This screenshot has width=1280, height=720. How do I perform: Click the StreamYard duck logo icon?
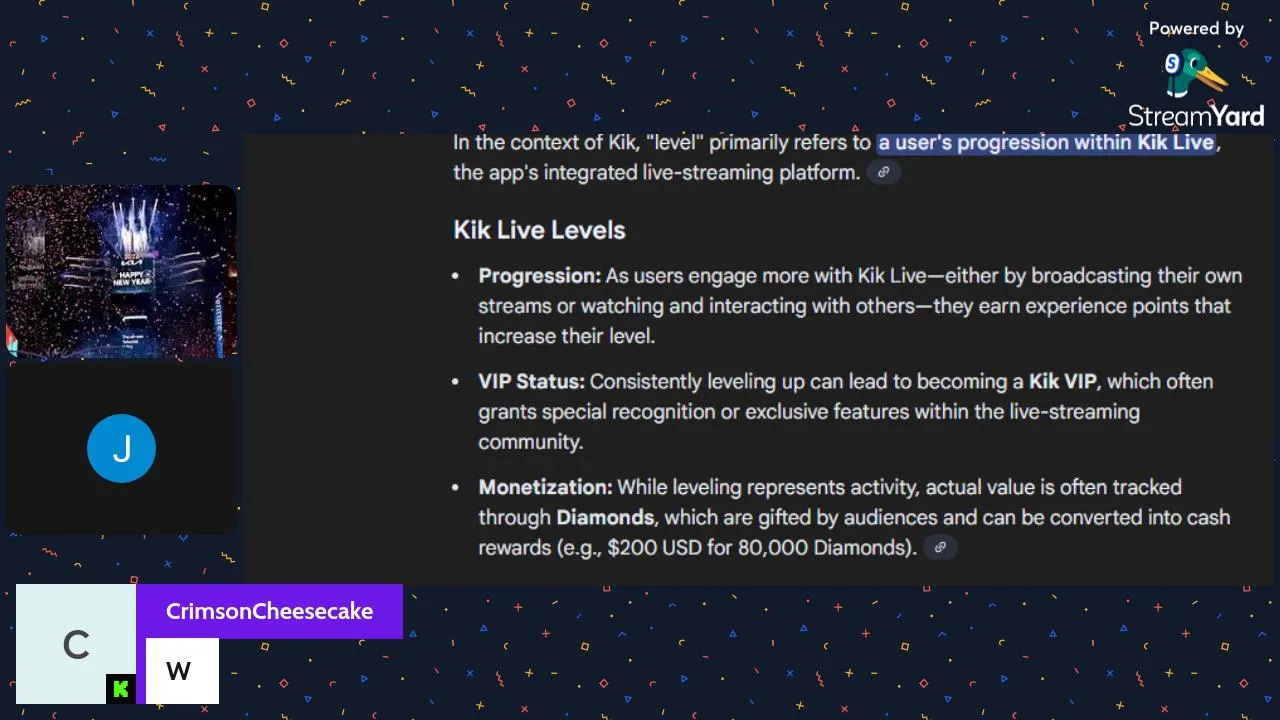coord(1195,75)
